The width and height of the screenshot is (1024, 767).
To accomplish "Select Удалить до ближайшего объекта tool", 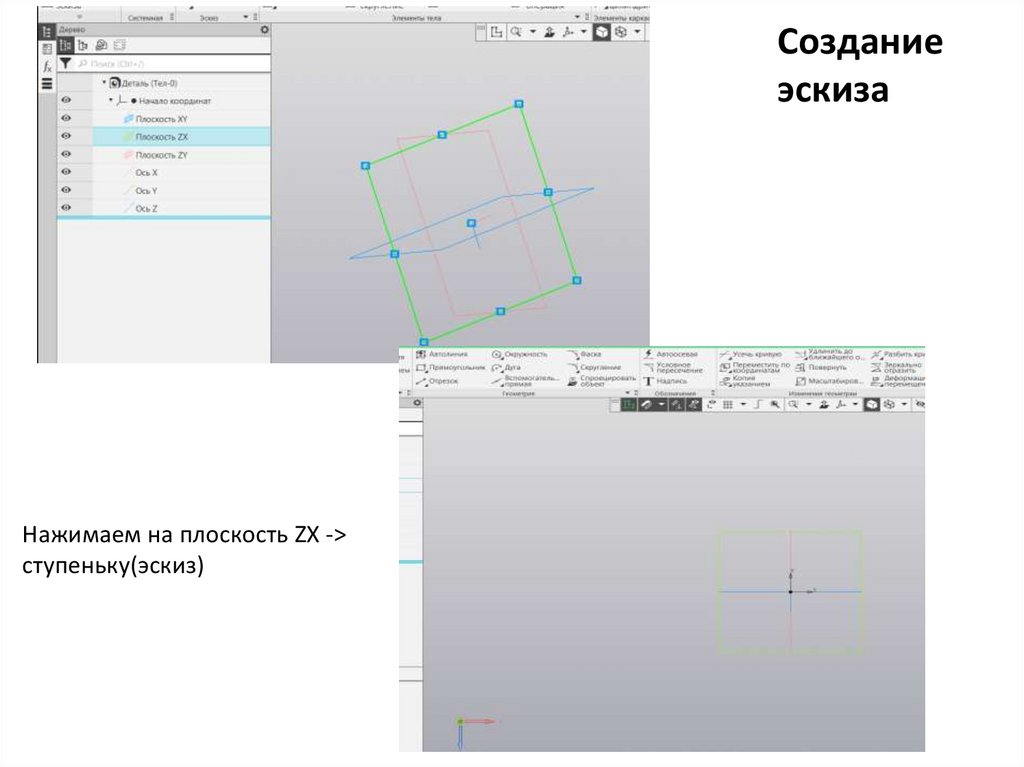I will pyautogui.click(x=829, y=355).
